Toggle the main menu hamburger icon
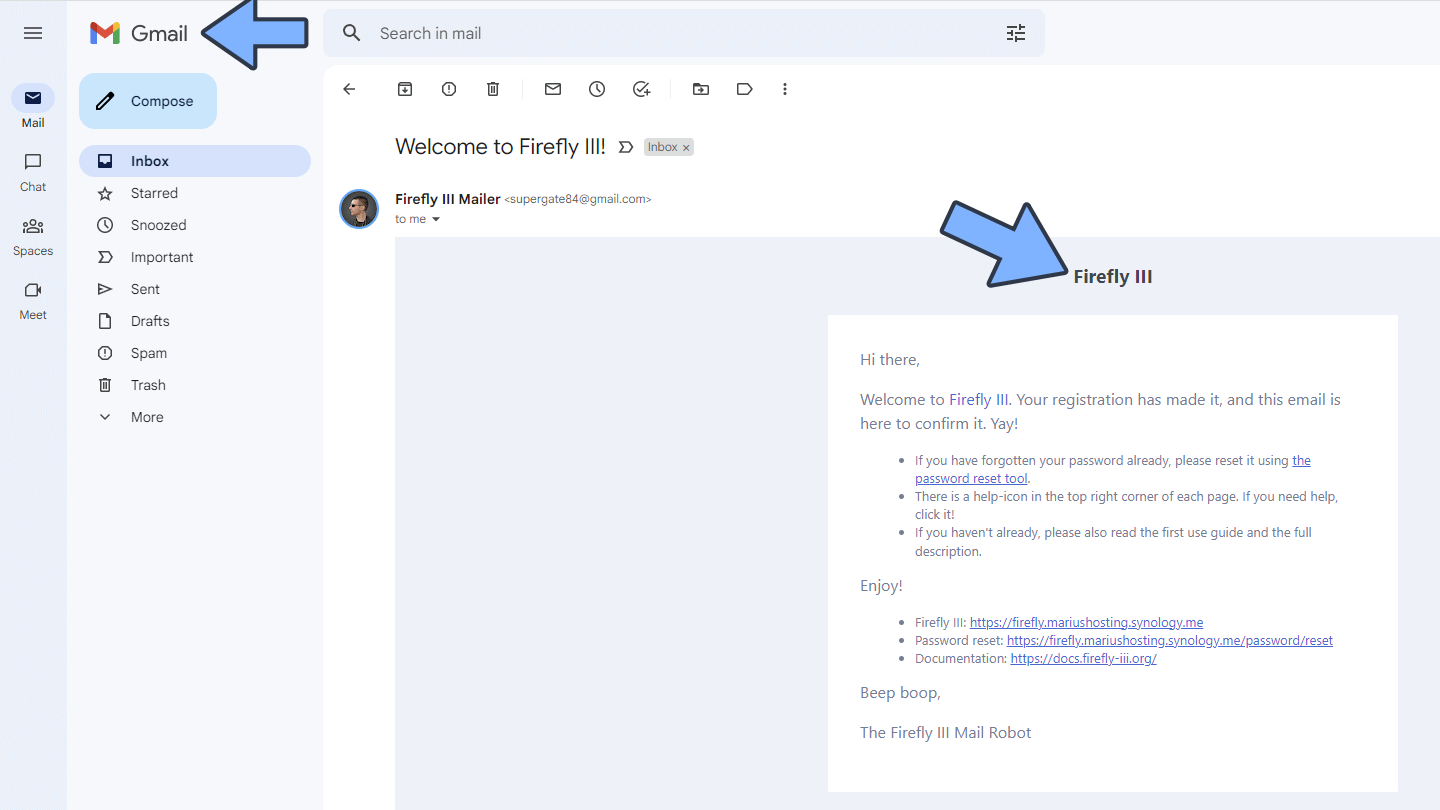This screenshot has height=810, width=1440. (x=33, y=33)
